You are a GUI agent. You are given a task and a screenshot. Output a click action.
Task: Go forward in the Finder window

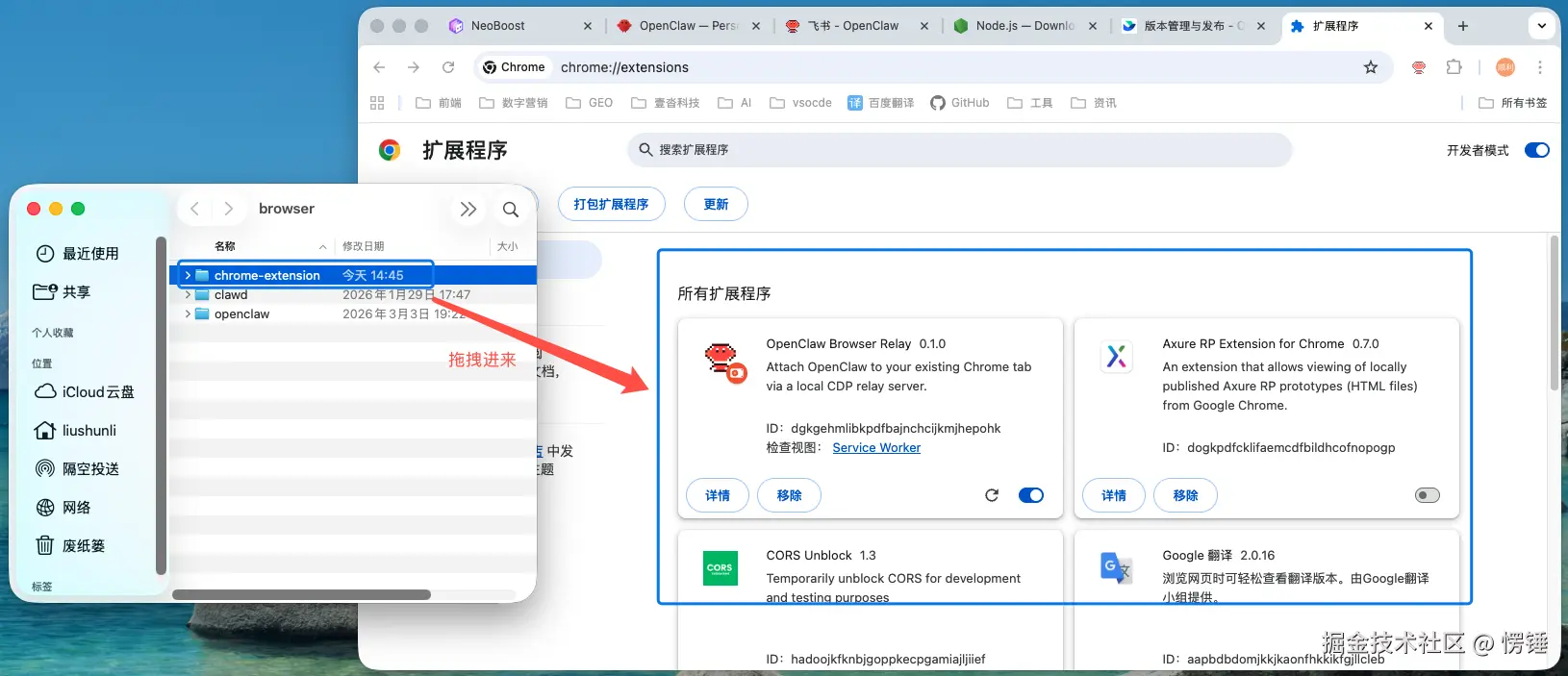tap(228, 209)
